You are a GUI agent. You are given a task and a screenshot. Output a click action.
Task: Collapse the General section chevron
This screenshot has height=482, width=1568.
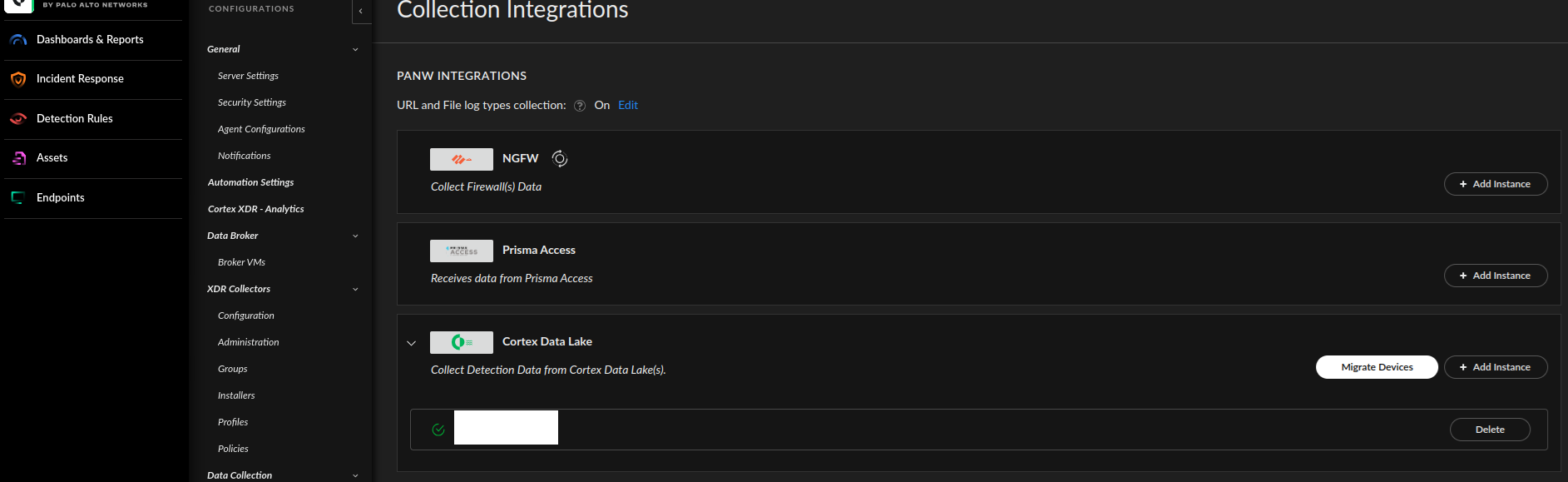point(355,50)
